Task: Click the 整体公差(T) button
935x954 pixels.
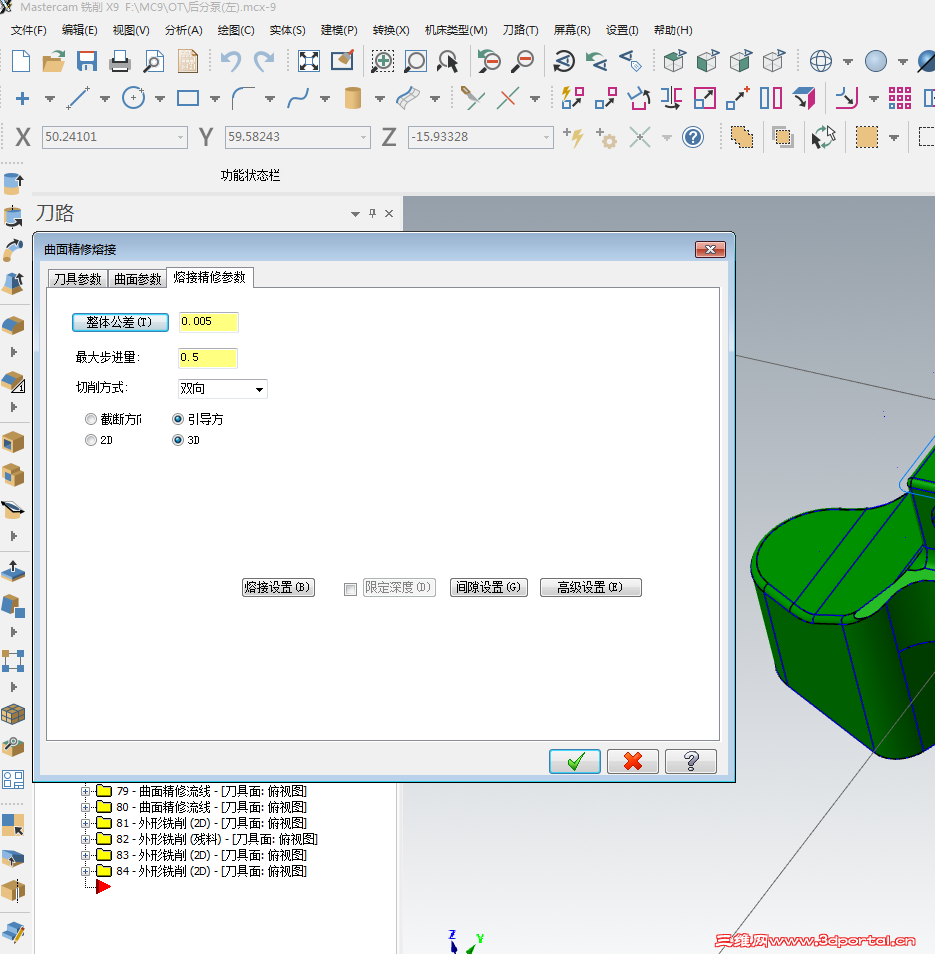Action: (120, 322)
